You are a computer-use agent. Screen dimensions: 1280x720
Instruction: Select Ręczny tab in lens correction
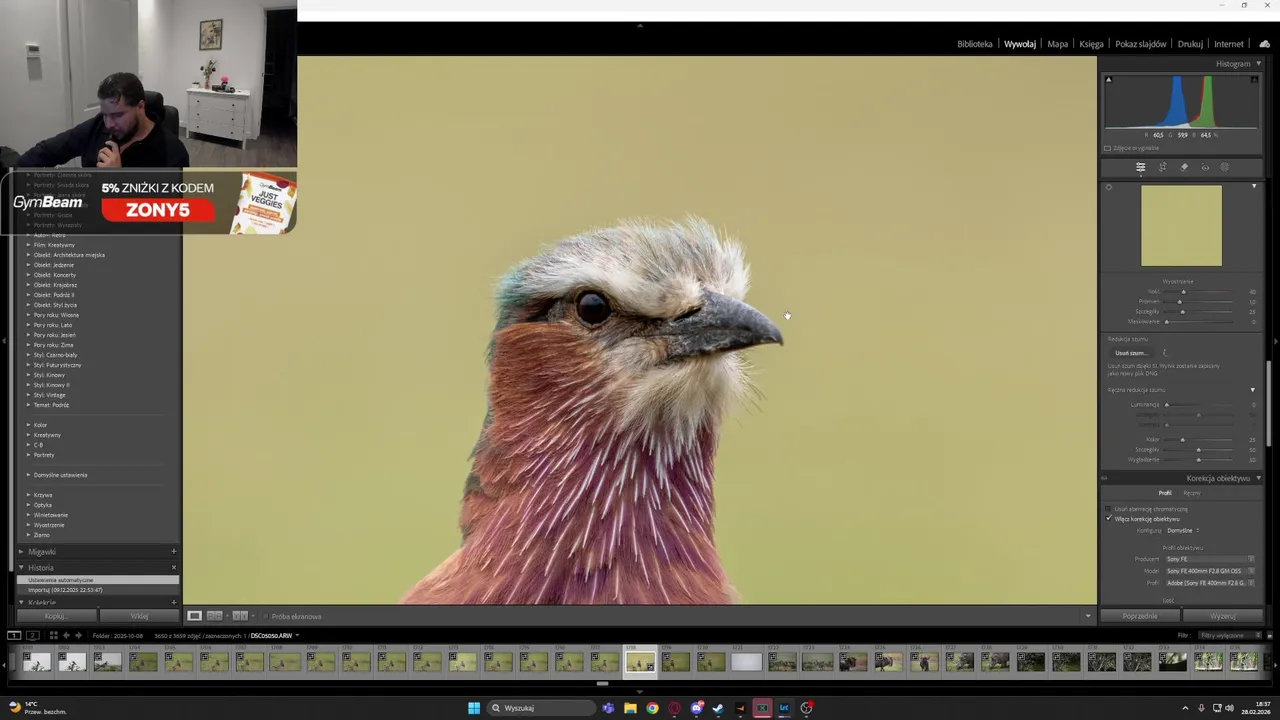tap(1192, 493)
